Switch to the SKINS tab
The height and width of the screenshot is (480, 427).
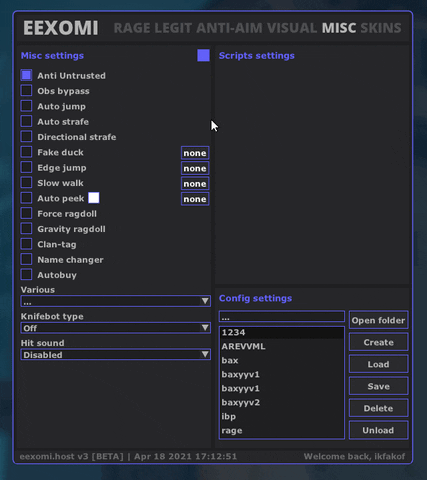coord(381,28)
